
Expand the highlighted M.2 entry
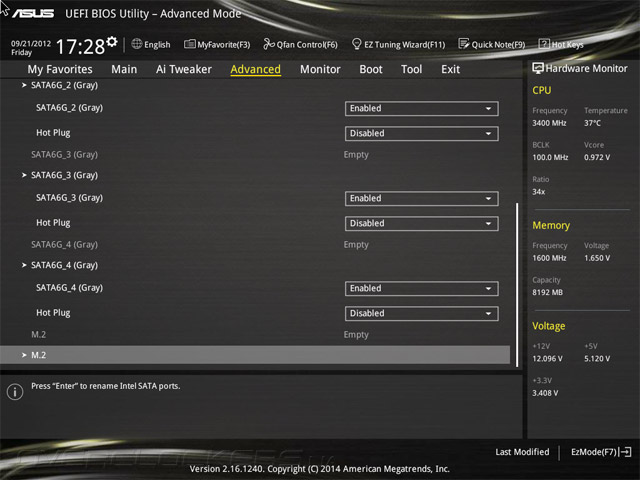255,355
